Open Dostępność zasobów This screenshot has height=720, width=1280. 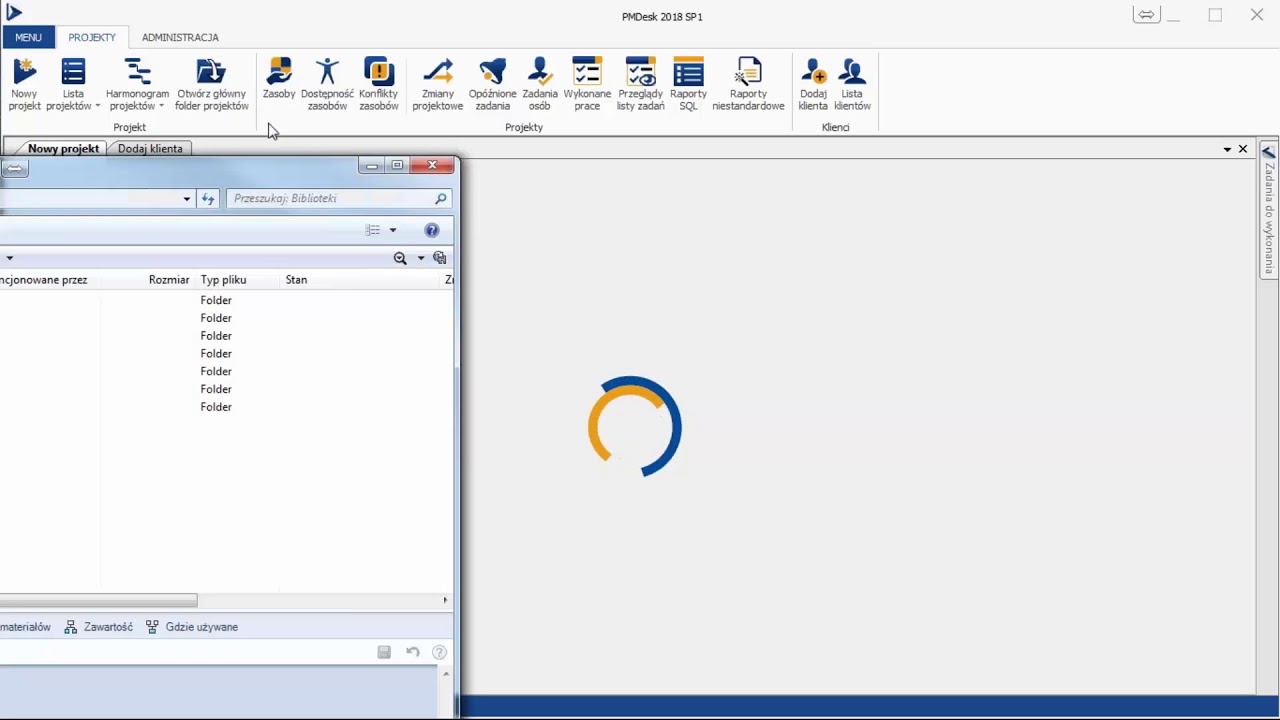pos(327,84)
